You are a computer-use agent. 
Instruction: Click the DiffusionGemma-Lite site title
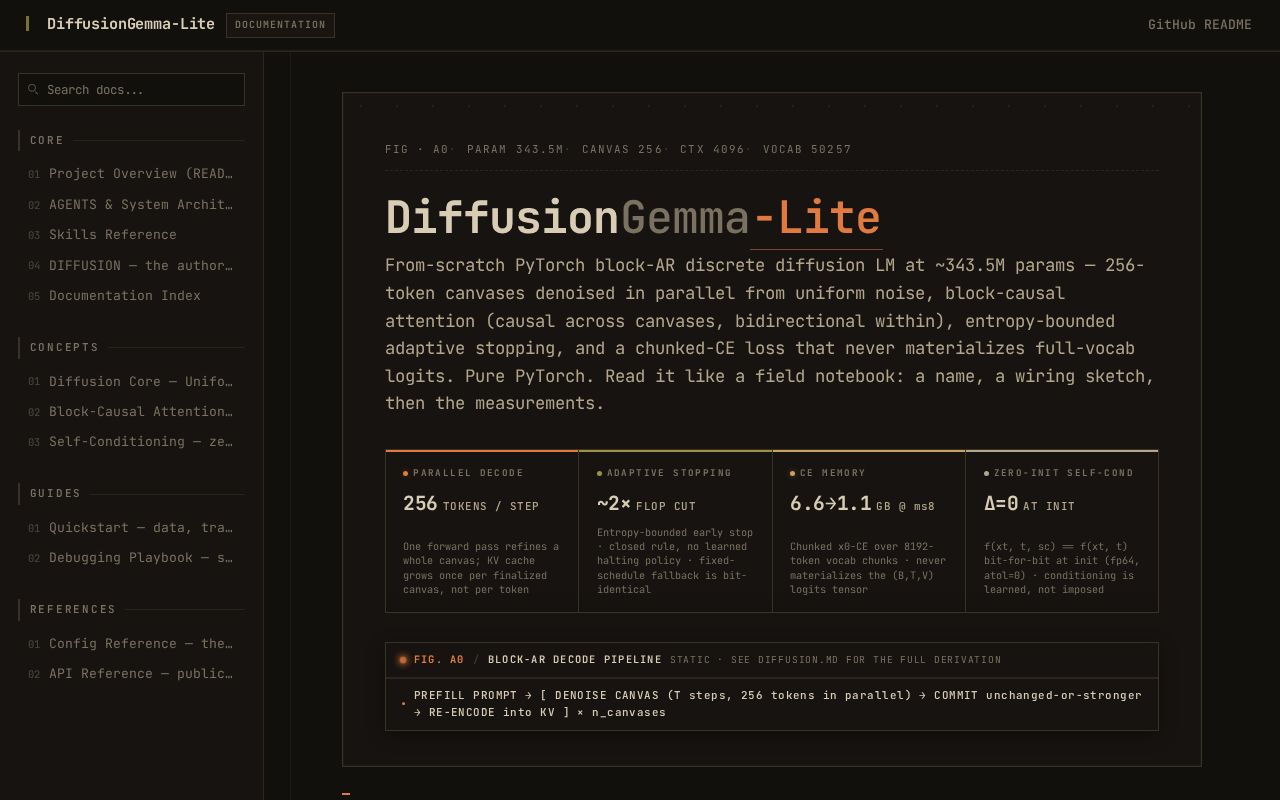coord(131,24)
